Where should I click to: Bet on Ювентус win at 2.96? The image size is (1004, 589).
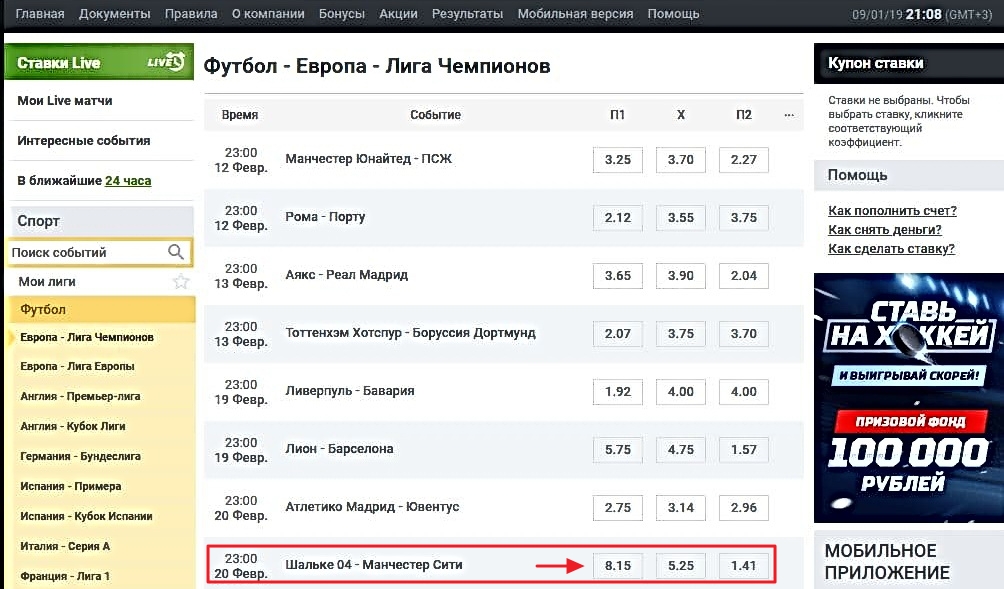point(743,508)
